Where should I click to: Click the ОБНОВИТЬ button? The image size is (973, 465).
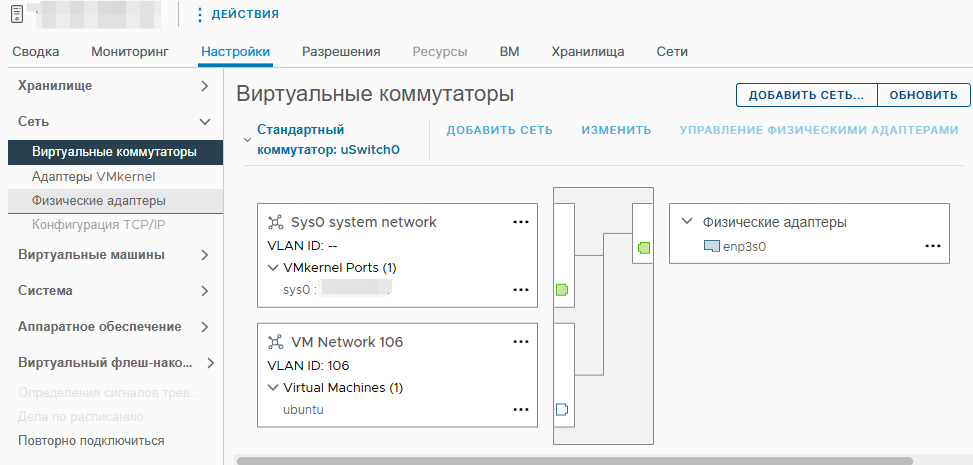pyautogui.click(x=923, y=96)
